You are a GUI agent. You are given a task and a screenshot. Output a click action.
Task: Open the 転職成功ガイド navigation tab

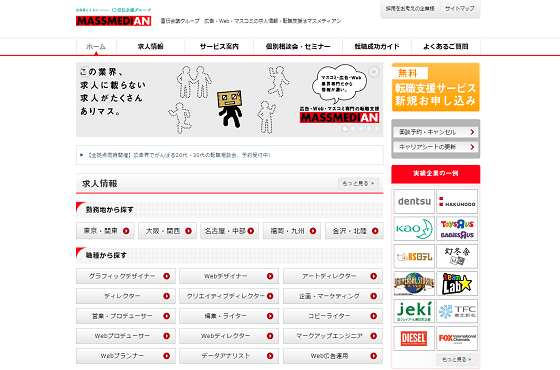point(377,46)
